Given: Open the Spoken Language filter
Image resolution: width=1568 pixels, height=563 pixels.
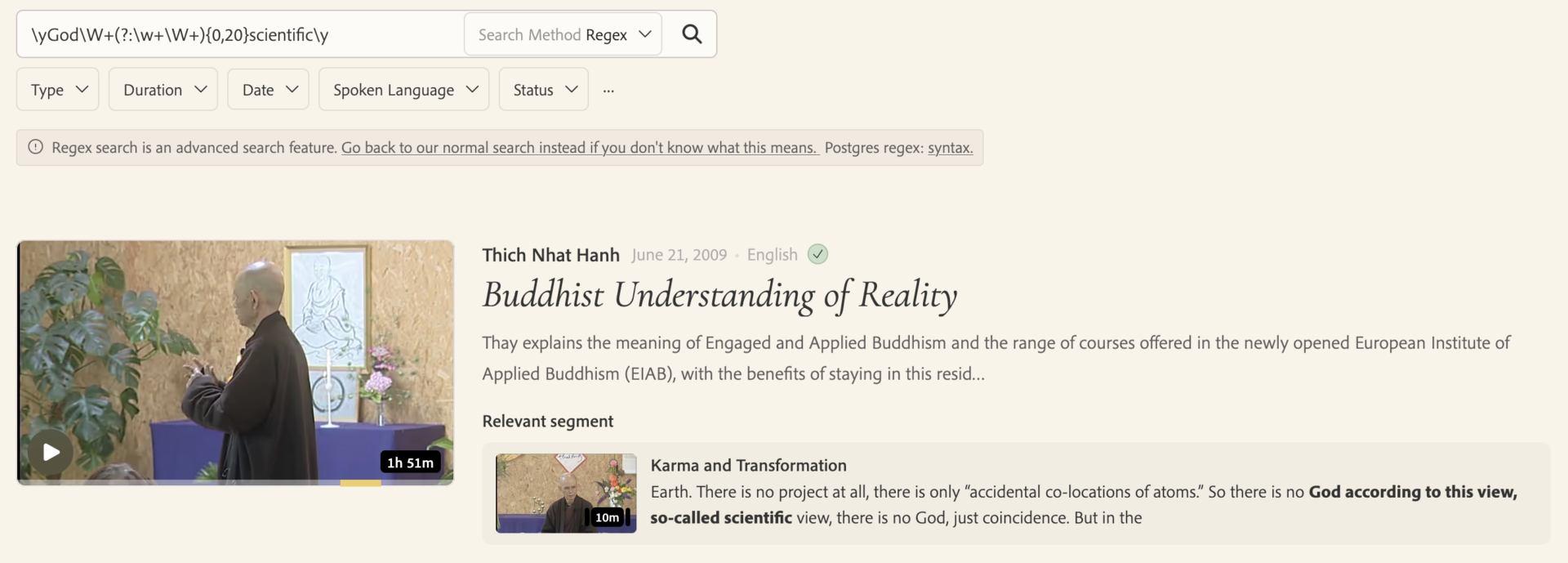Looking at the screenshot, I should click(x=404, y=90).
